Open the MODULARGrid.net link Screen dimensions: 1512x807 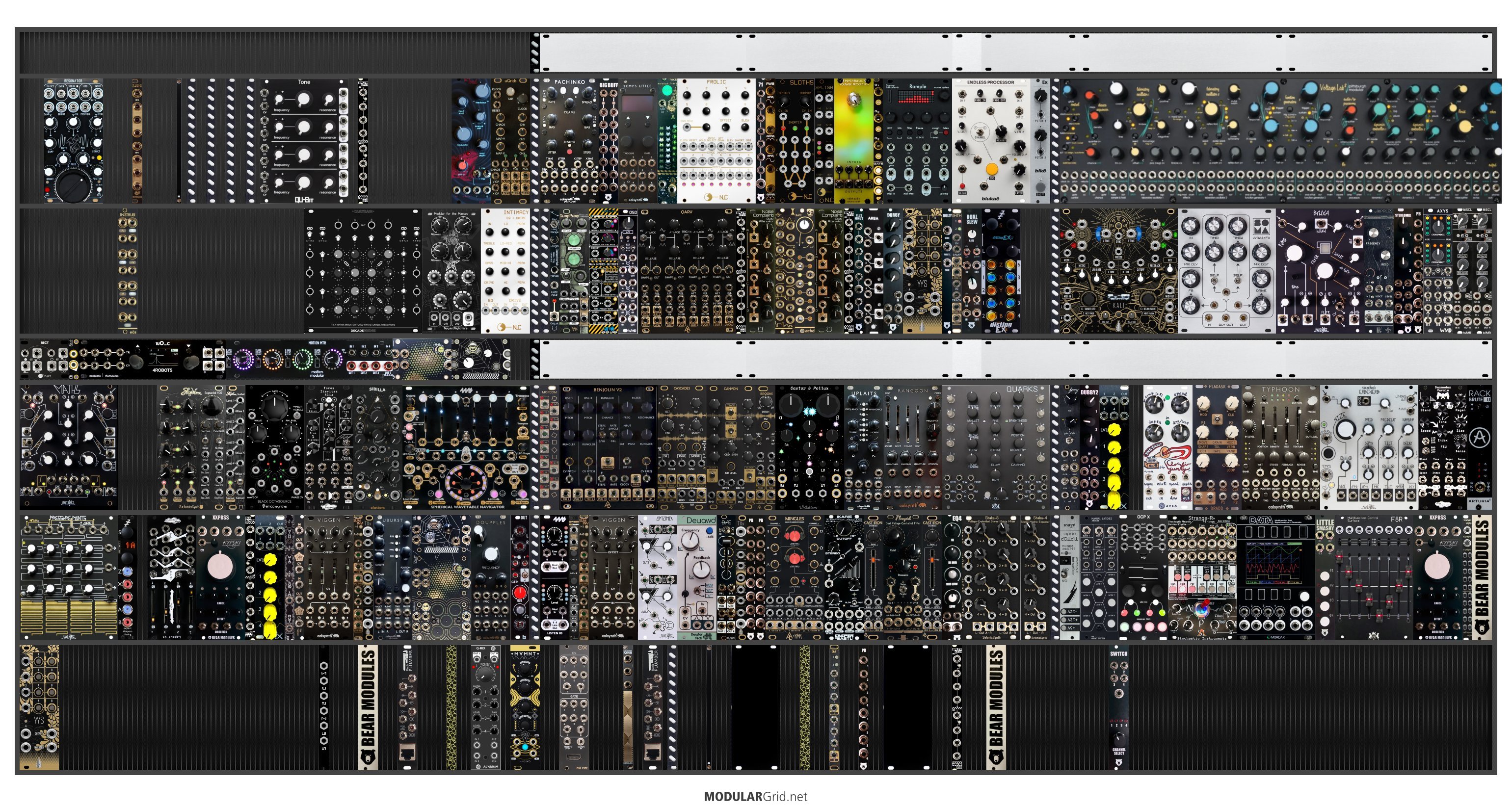tap(755, 796)
